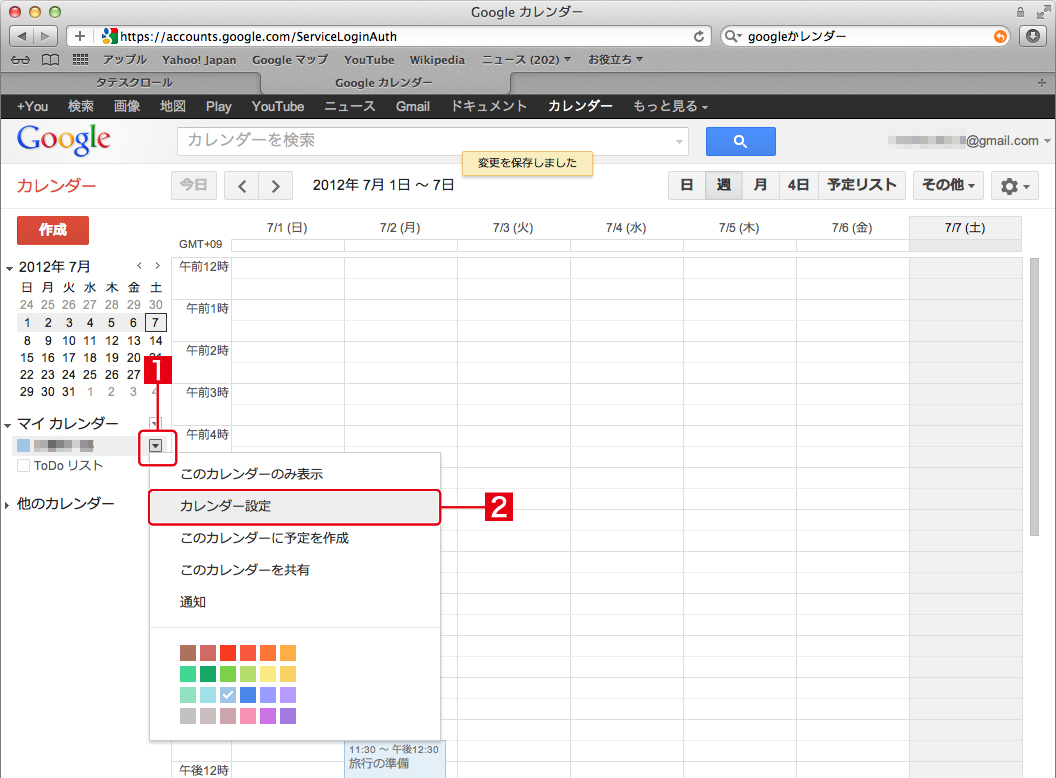
Task: Open the calendar search options arrow
Action: pyautogui.click(x=679, y=141)
